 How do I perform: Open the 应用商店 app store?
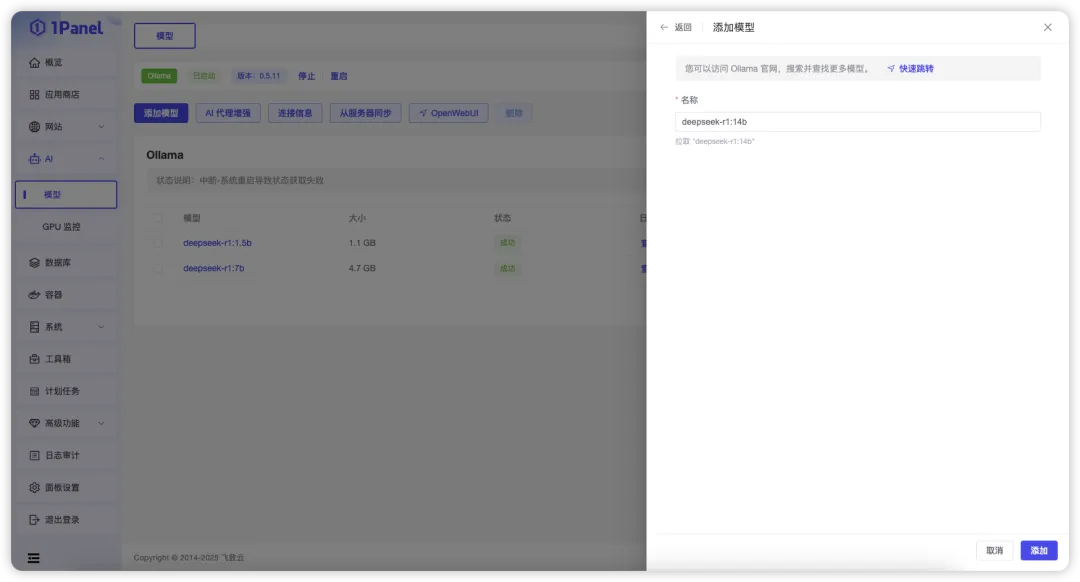[x=60, y=93]
